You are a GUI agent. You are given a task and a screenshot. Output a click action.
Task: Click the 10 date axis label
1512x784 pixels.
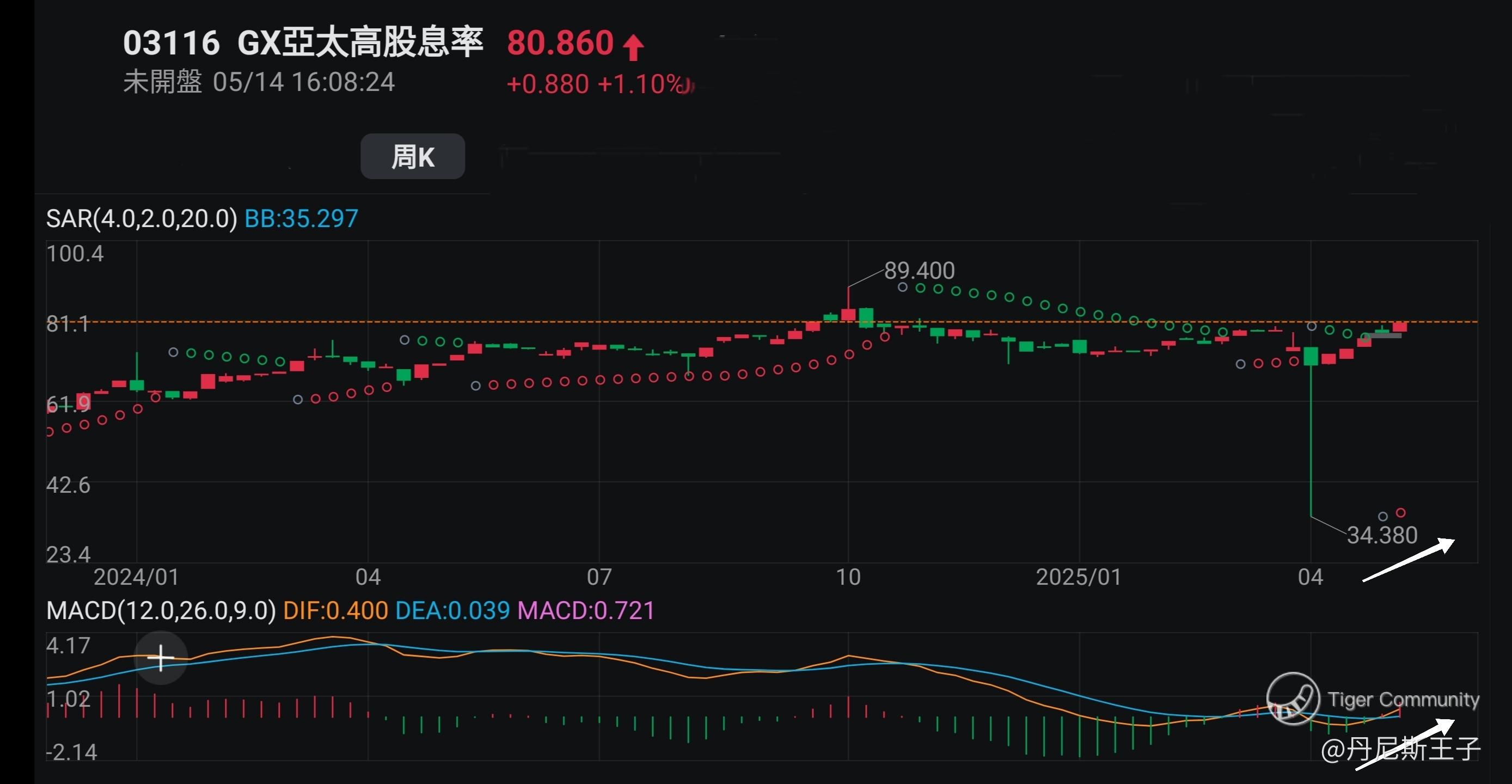[x=848, y=577]
